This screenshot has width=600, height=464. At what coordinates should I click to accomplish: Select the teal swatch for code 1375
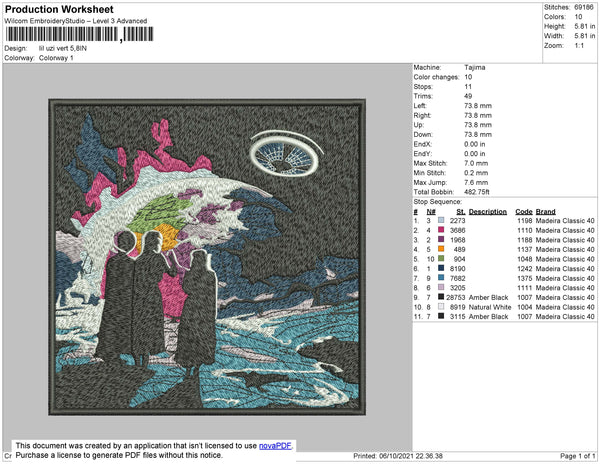click(441, 278)
